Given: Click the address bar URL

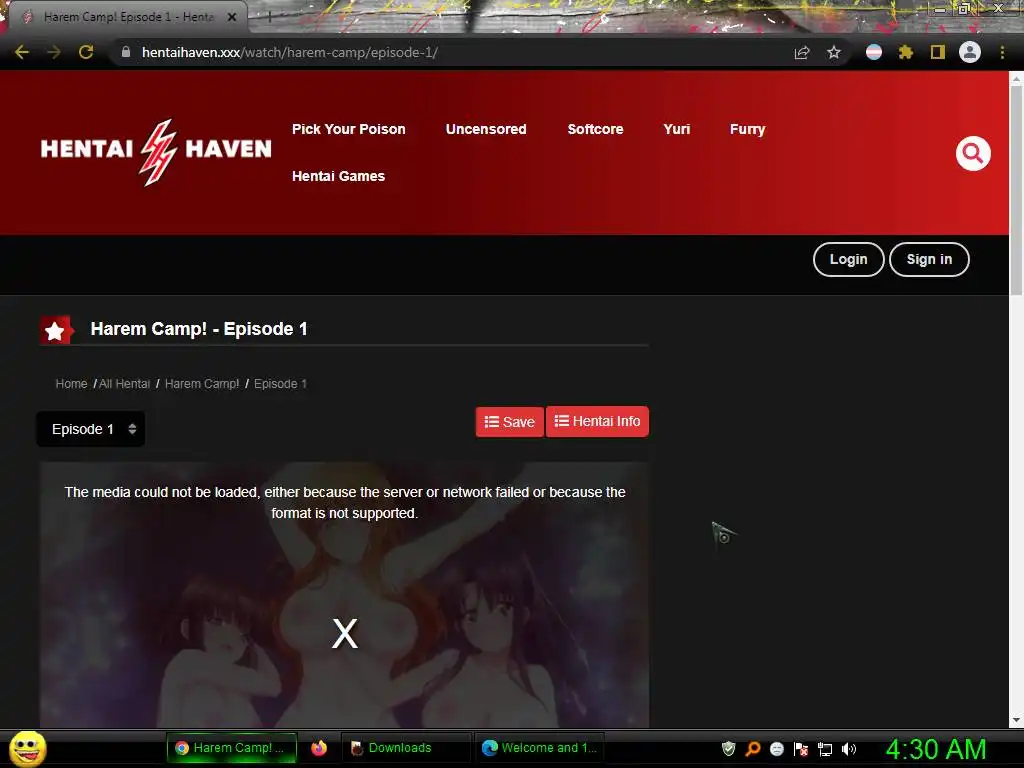Looking at the screenshot, I should tap(289, 52).
